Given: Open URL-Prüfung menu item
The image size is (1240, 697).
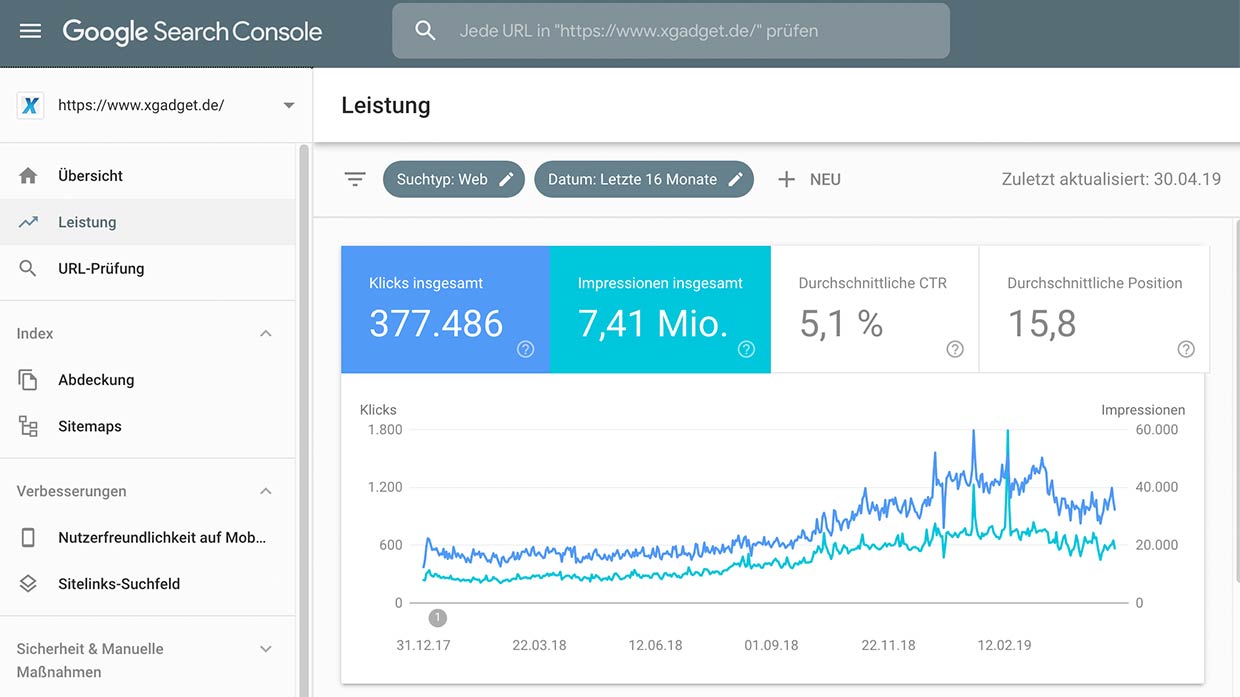Looking at the screenshot, I should (x=148, y=268).
